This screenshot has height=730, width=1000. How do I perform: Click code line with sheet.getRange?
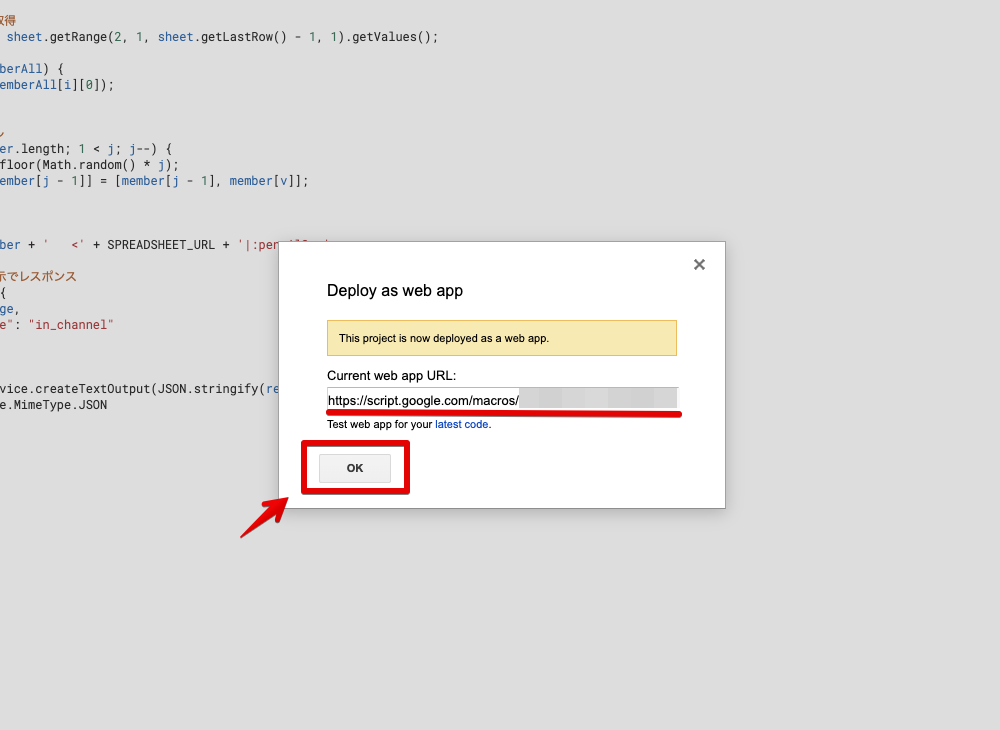[x=219, y=37]
